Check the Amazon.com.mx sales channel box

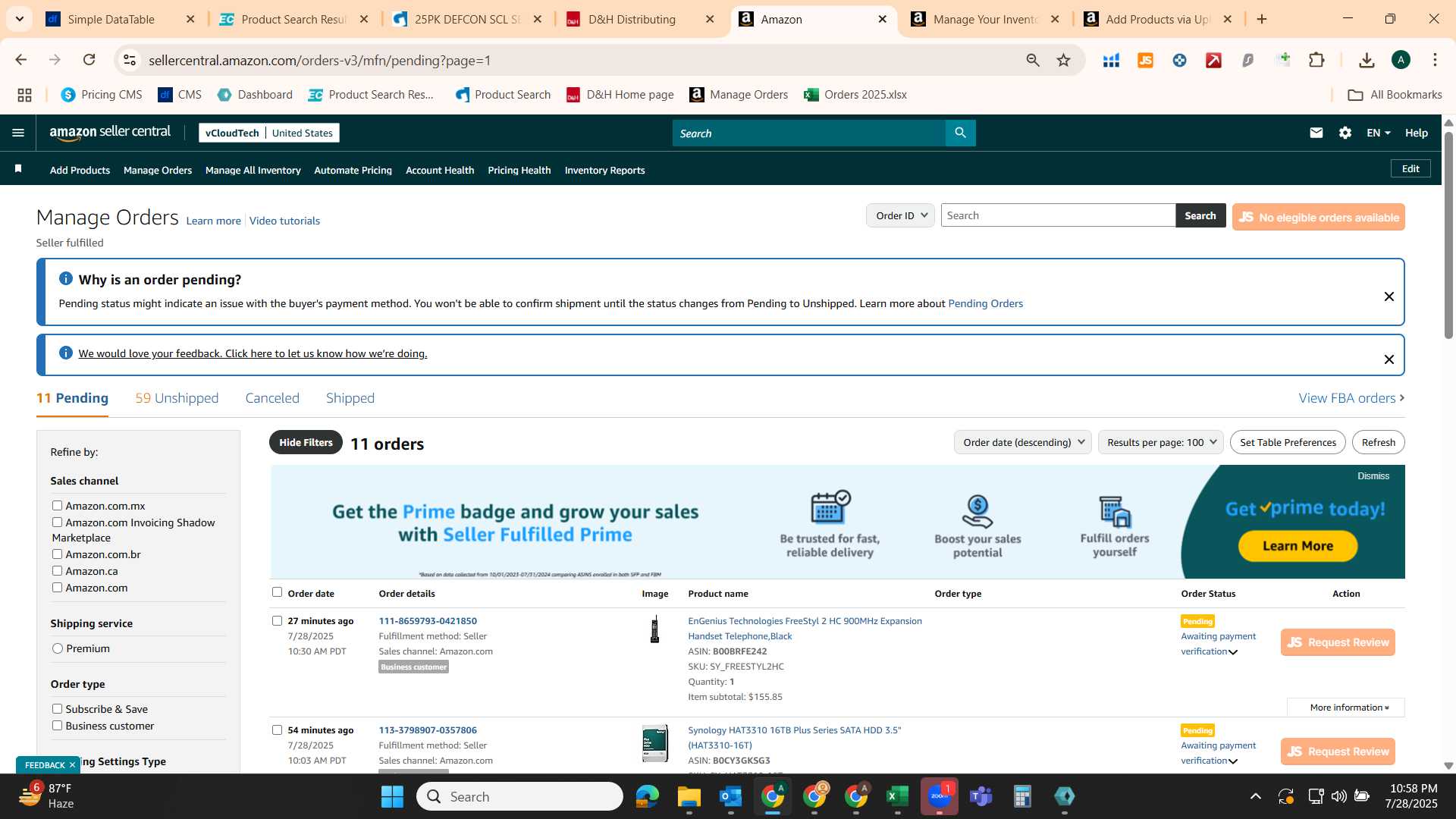coord(57,505)
